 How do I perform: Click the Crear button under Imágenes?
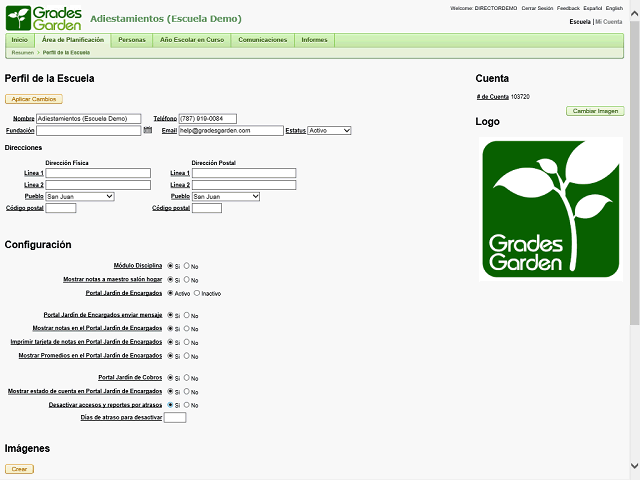point(19,468)
